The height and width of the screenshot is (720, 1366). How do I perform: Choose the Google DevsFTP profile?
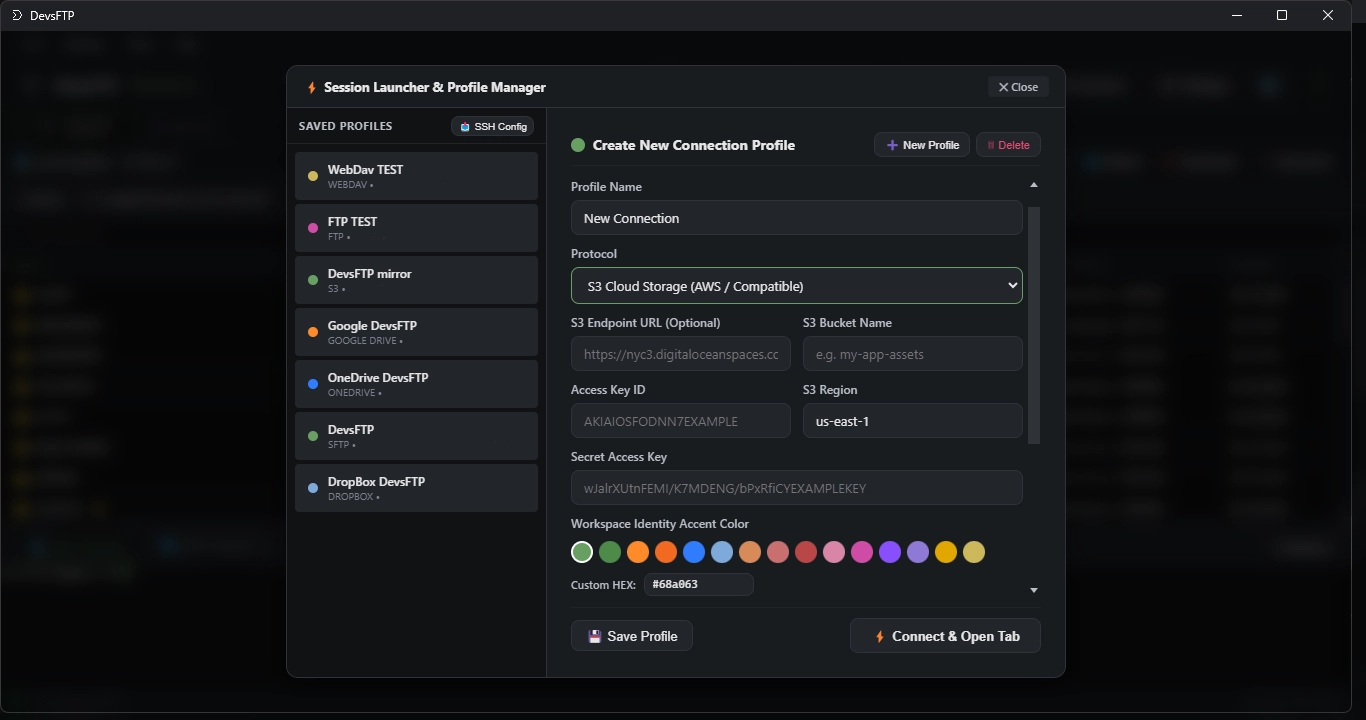[x=416, y=332]
